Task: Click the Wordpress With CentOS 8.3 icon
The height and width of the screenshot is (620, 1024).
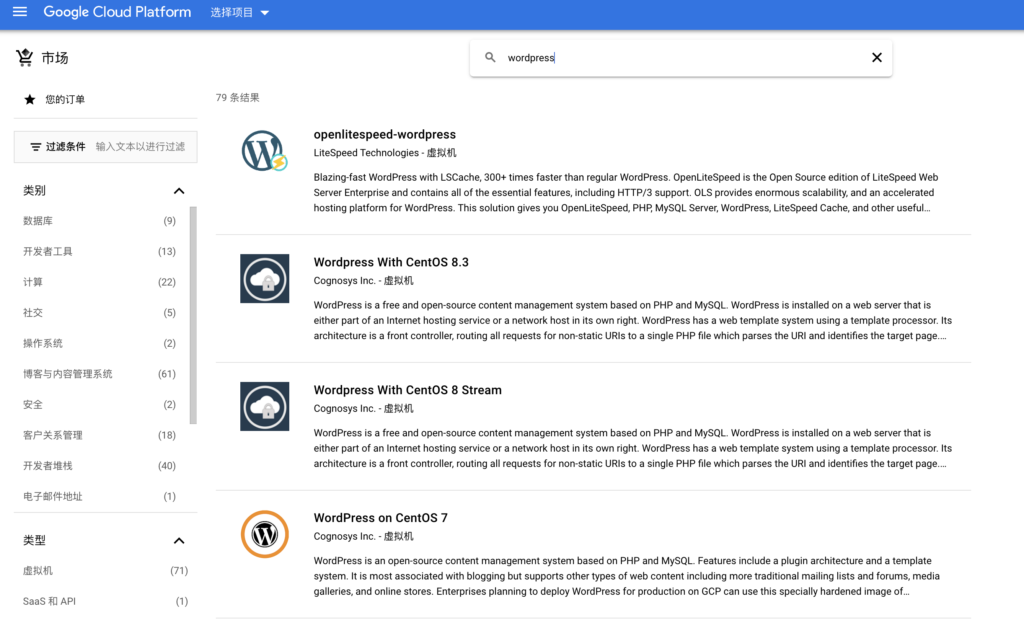Action: click(x=264, y=278)
